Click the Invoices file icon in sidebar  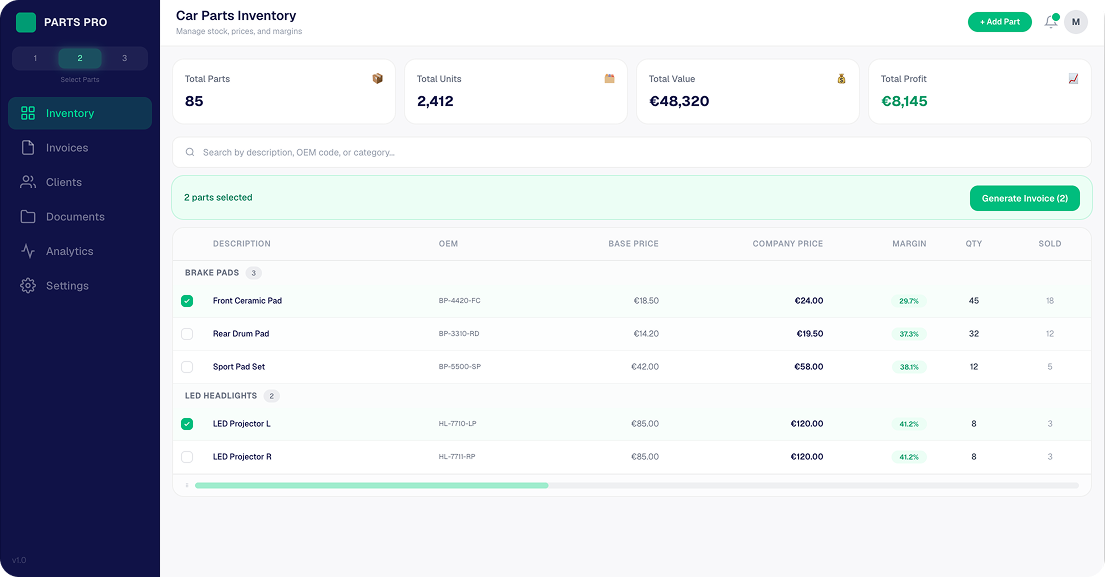tap(28, 148)
